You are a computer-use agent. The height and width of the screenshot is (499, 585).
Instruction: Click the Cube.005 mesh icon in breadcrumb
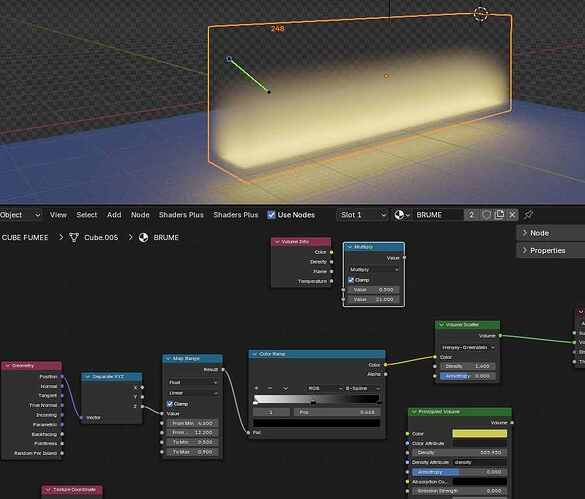[x=74, y=237]
